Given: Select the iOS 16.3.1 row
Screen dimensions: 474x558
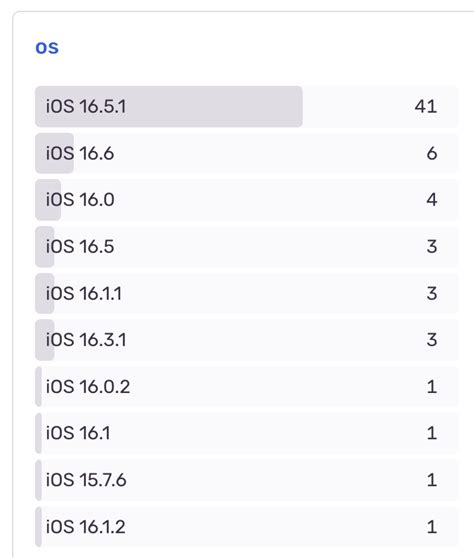Looking at the screenshot, I should click(247, 340).
